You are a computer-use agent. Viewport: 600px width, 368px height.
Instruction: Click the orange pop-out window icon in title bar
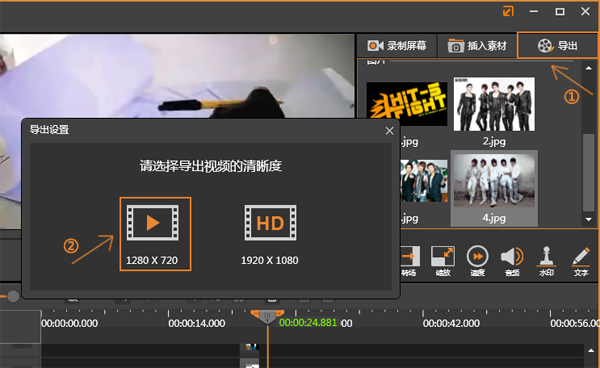(508, 11)
